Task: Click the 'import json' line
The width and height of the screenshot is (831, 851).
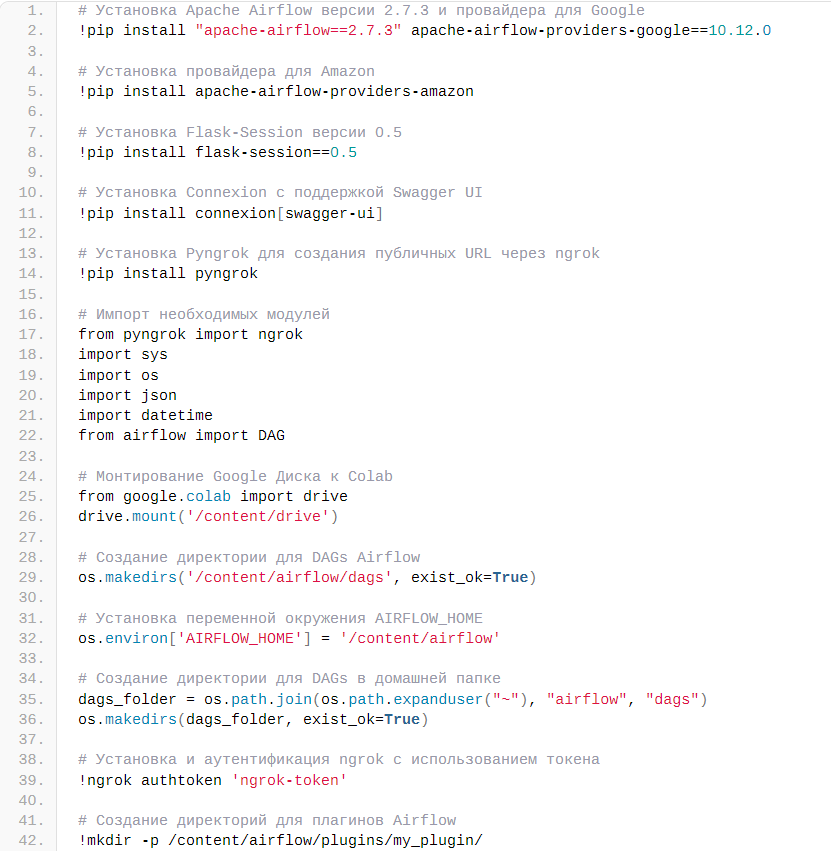Action: coord(127,396)
